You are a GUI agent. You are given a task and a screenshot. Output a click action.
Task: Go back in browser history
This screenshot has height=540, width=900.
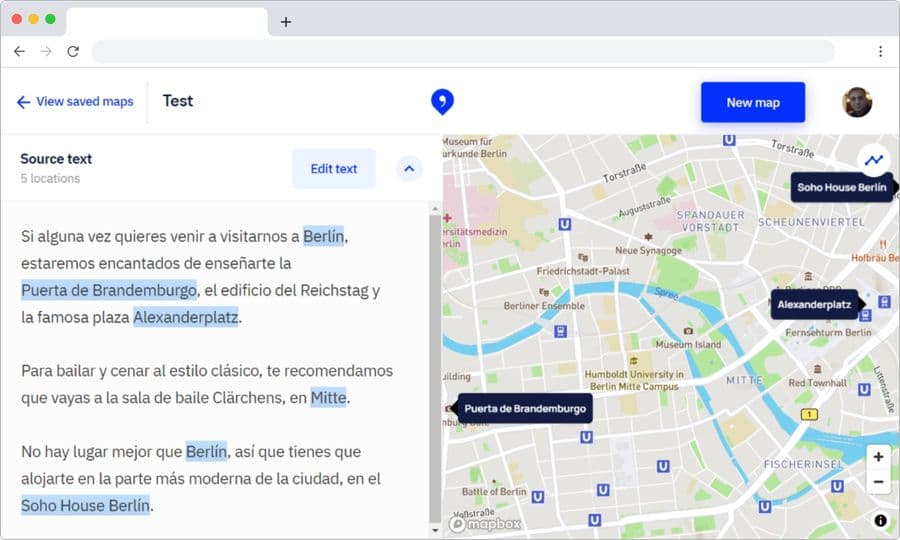[x=19, y=51]
